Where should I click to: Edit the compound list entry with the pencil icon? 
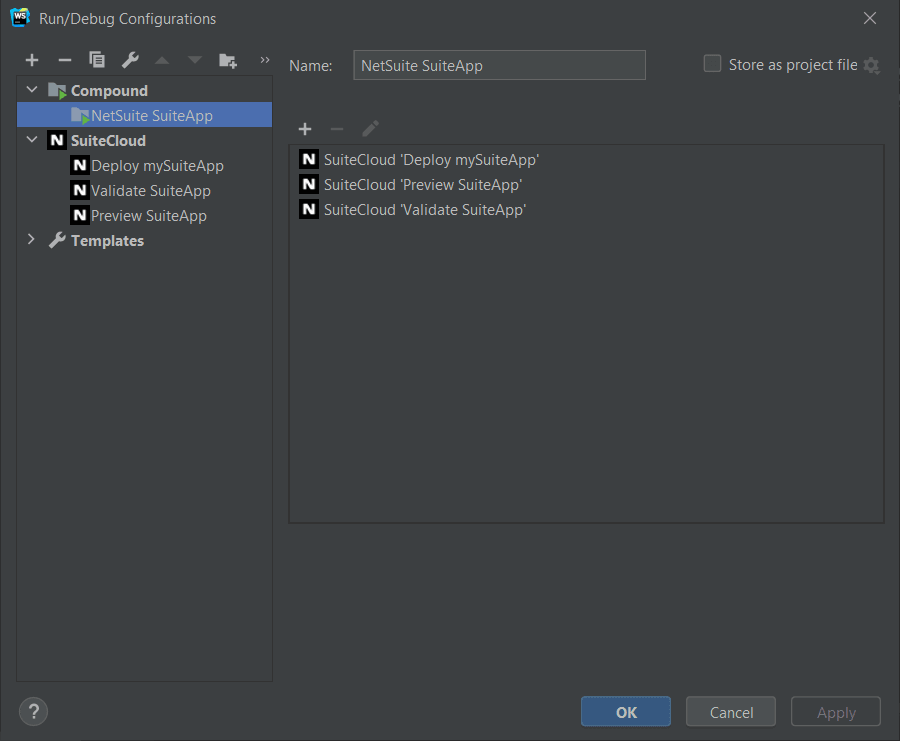[x=370, y=129]
